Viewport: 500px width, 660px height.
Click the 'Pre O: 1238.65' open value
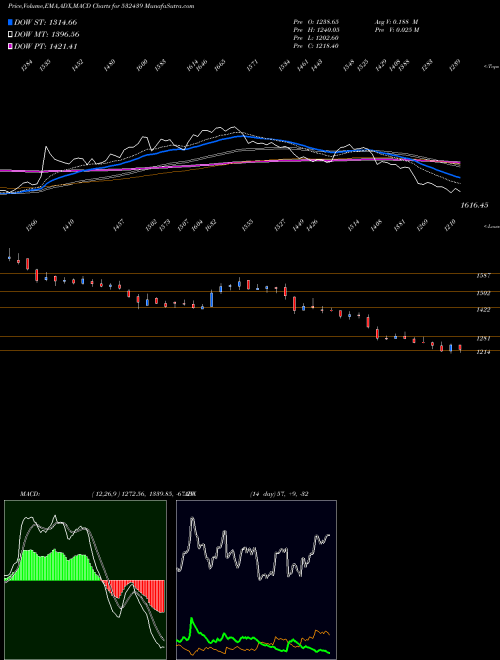click(x=316, y=21)
